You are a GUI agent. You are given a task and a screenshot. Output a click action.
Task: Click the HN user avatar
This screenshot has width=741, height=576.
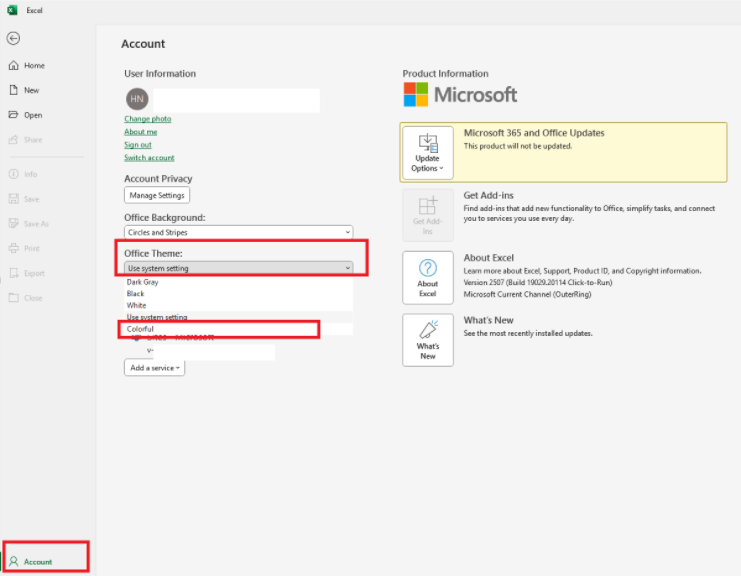[x=137, y=99]
